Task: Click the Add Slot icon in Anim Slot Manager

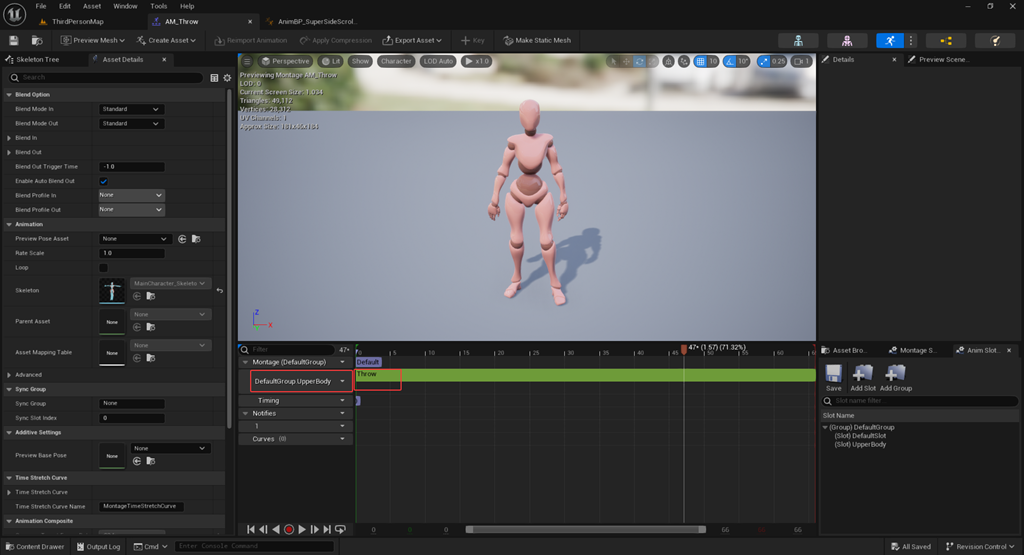Action: [863, 377]
